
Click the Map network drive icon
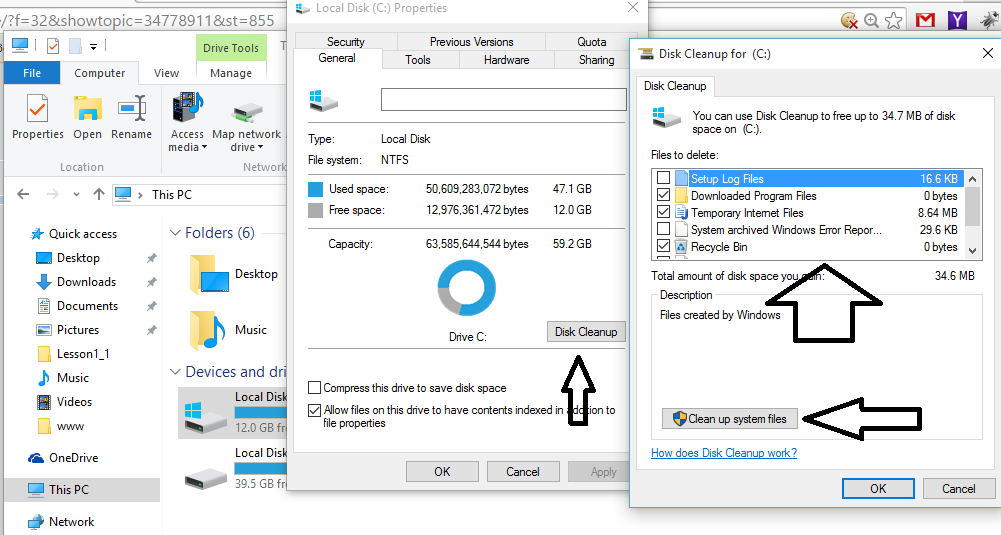pos(246,113)
